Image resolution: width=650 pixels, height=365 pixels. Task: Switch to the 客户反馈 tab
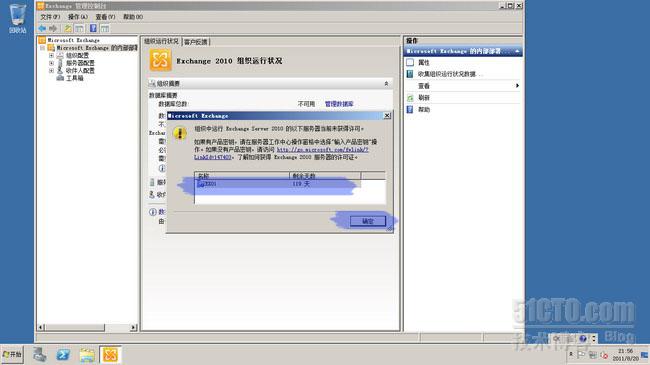196,42
